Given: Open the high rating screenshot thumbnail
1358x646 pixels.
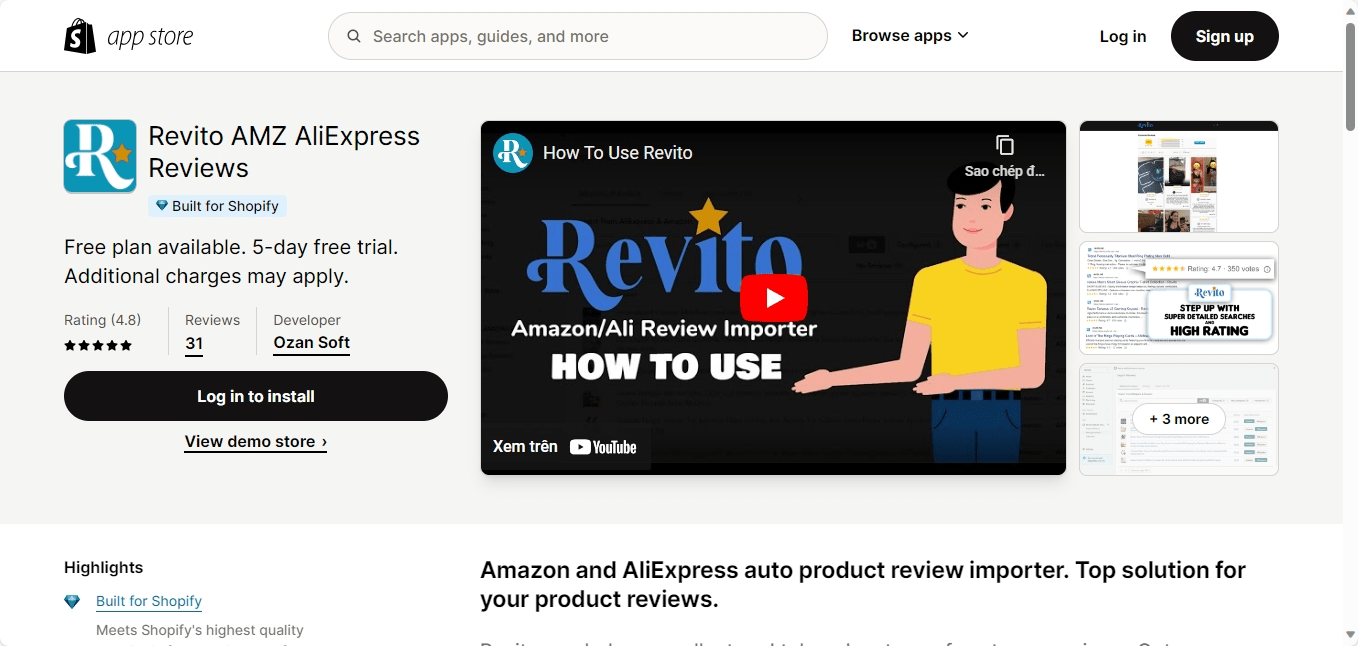Looking at the screenshot, I should (1179, 298).
